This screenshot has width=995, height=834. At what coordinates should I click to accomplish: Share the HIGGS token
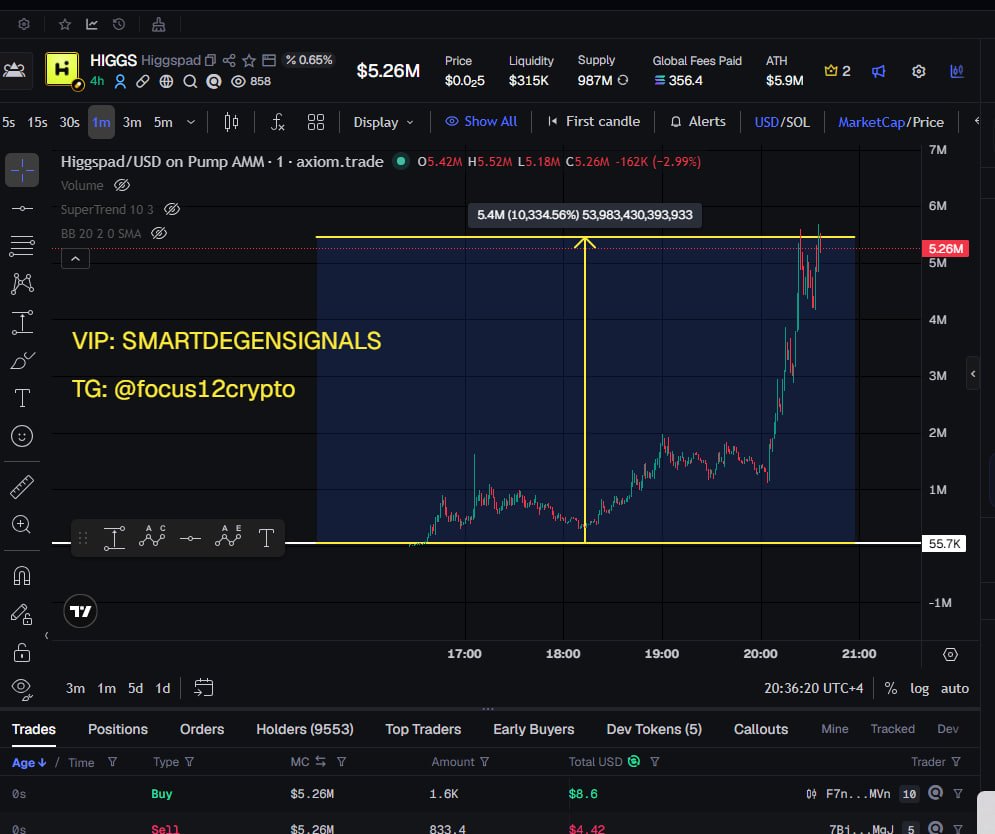pyautogui.click(x=229, y=60)
